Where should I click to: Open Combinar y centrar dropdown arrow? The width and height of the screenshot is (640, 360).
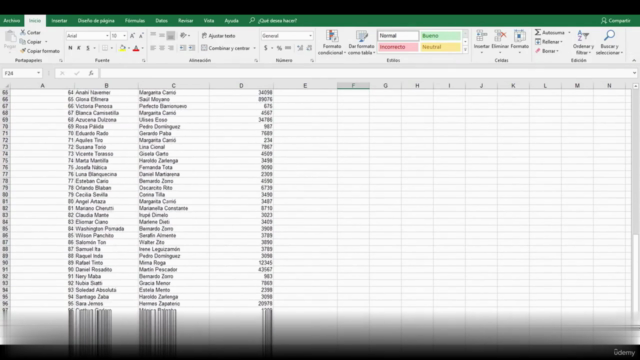click(x=255, y=48)
